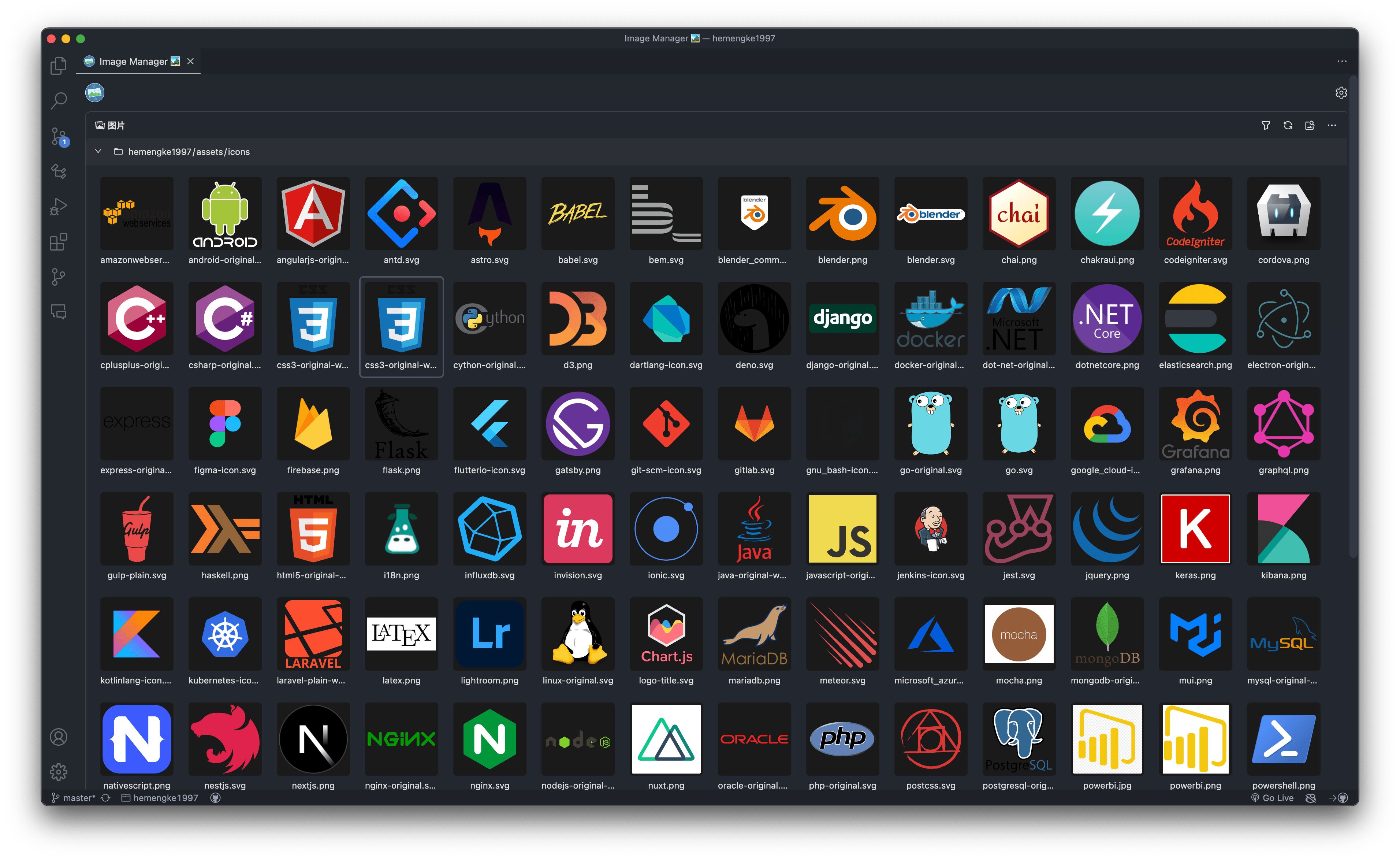Screen dimensions: 1400x860
Task: Click the refresh icon in images panel
Action: point(1288,125)
